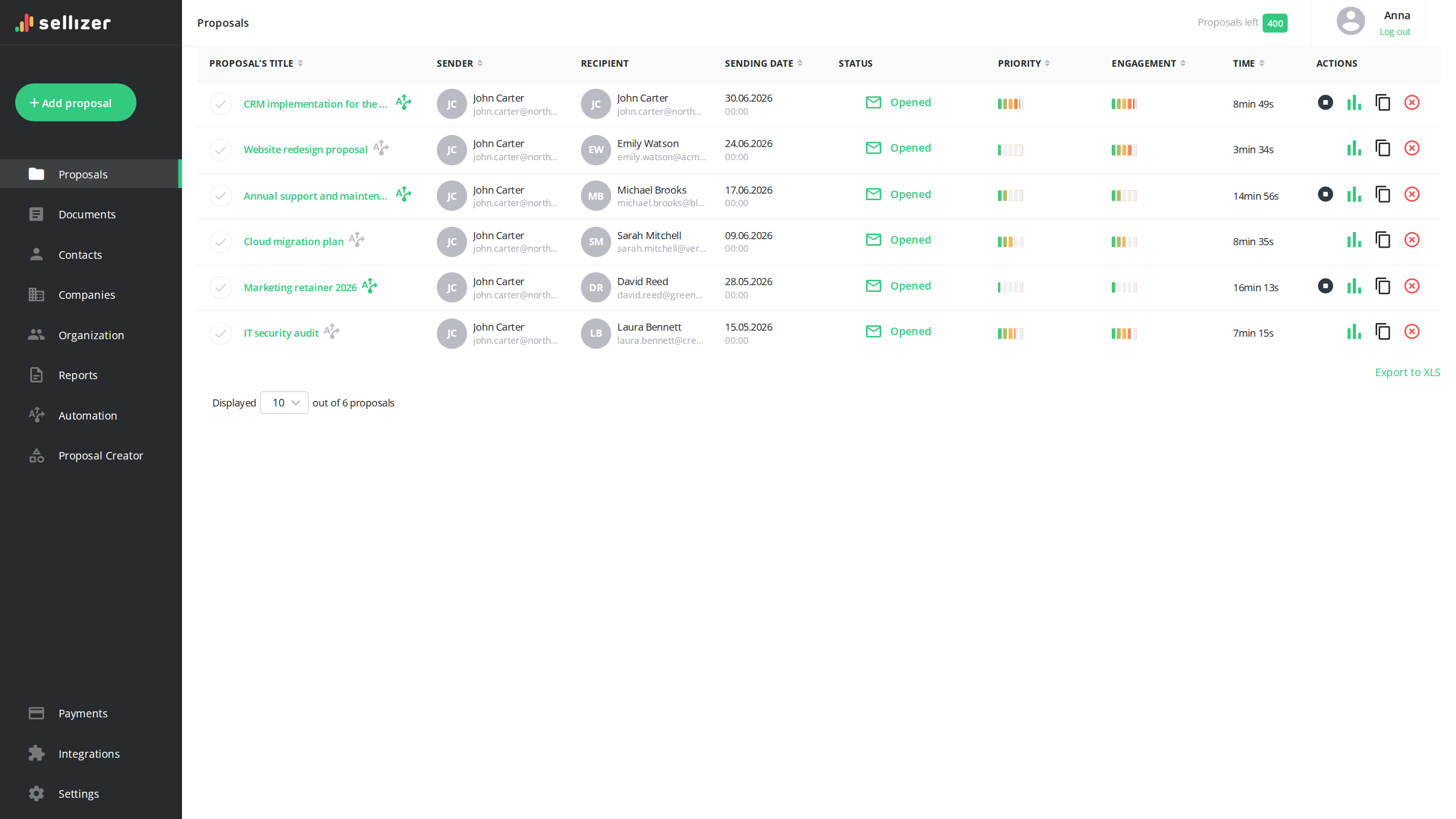
Task: Sort by Sending Date column arrows
Action: (800, 63)
